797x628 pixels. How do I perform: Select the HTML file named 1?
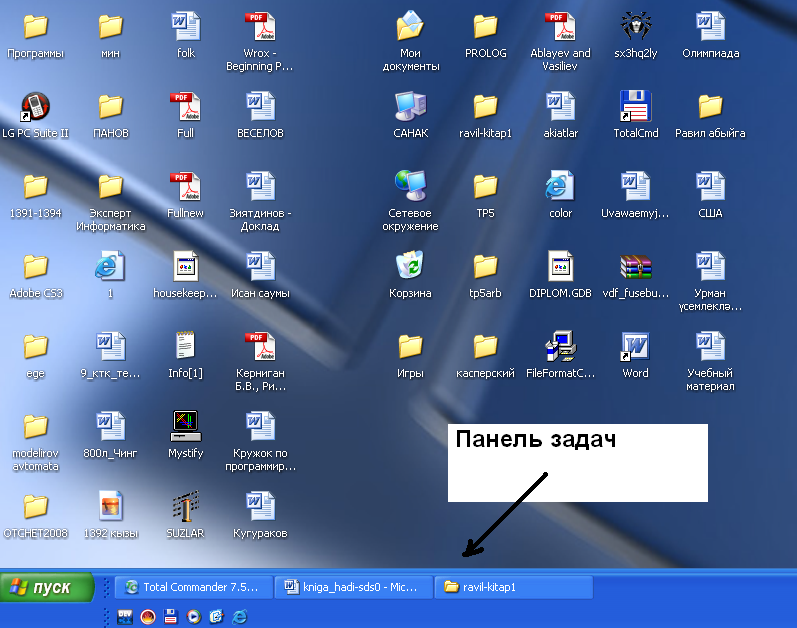[x=110, y=266]
